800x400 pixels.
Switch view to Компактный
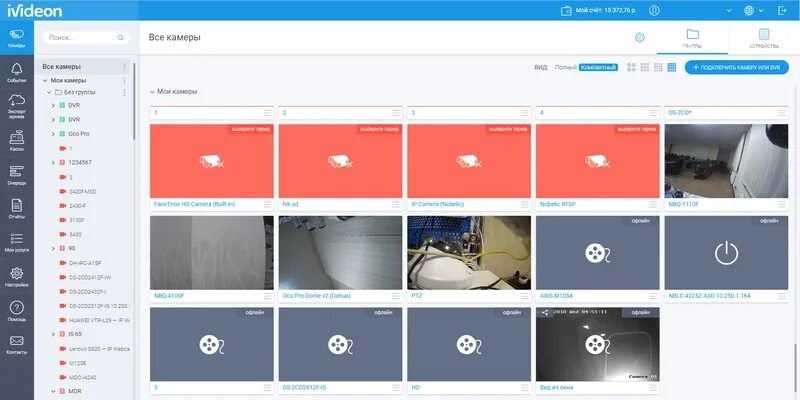[598, 67]
